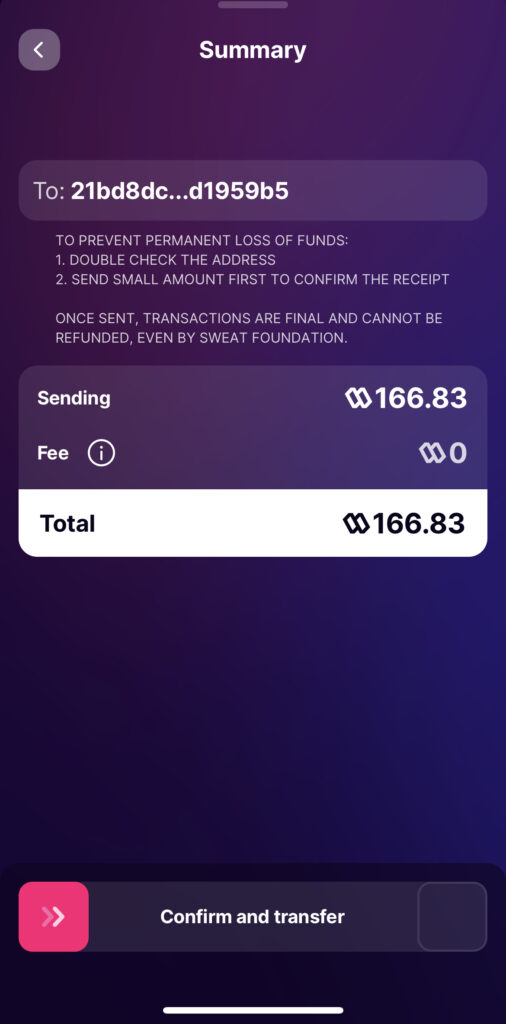The width and height of the screenshot is (506, 1024).
Task: Click the Summary title
Action: point(253,51)
